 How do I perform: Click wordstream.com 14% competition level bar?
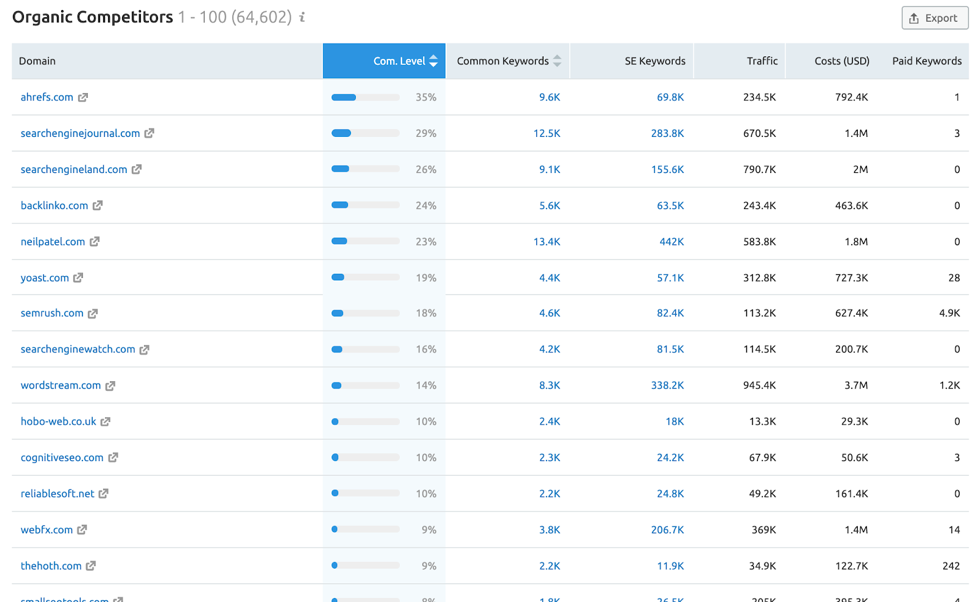tap(365, 386)
